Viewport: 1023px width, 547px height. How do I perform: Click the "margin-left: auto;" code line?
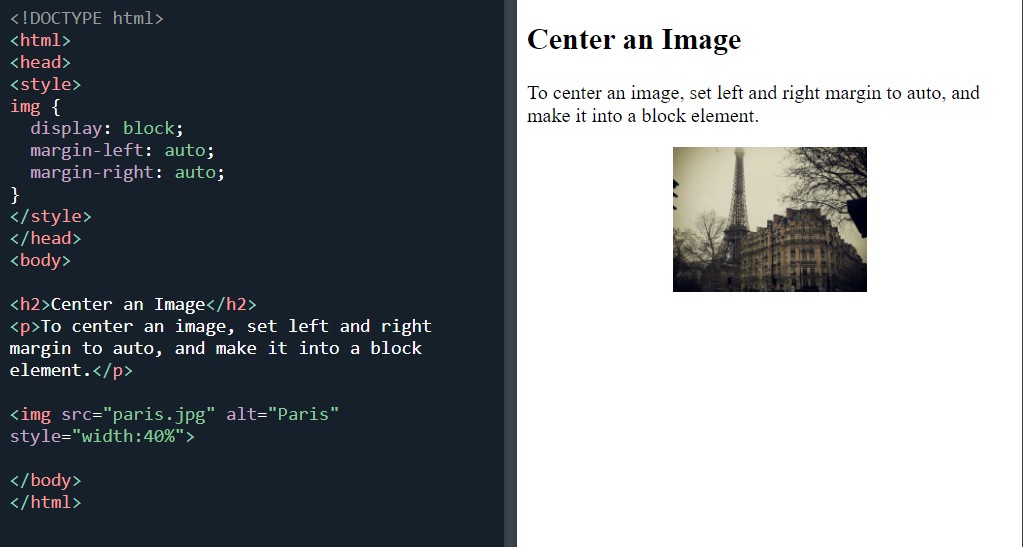click(122, 151)
